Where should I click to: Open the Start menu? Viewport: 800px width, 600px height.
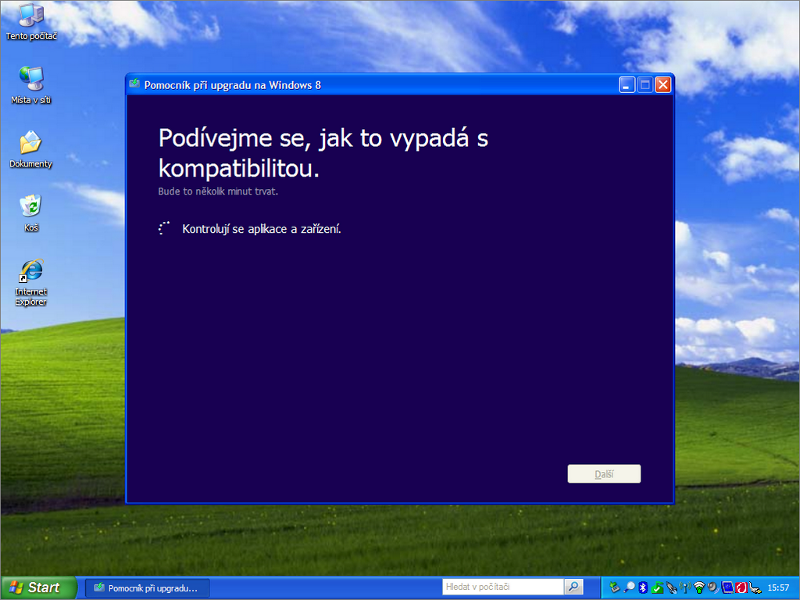(x=38, y=587)
